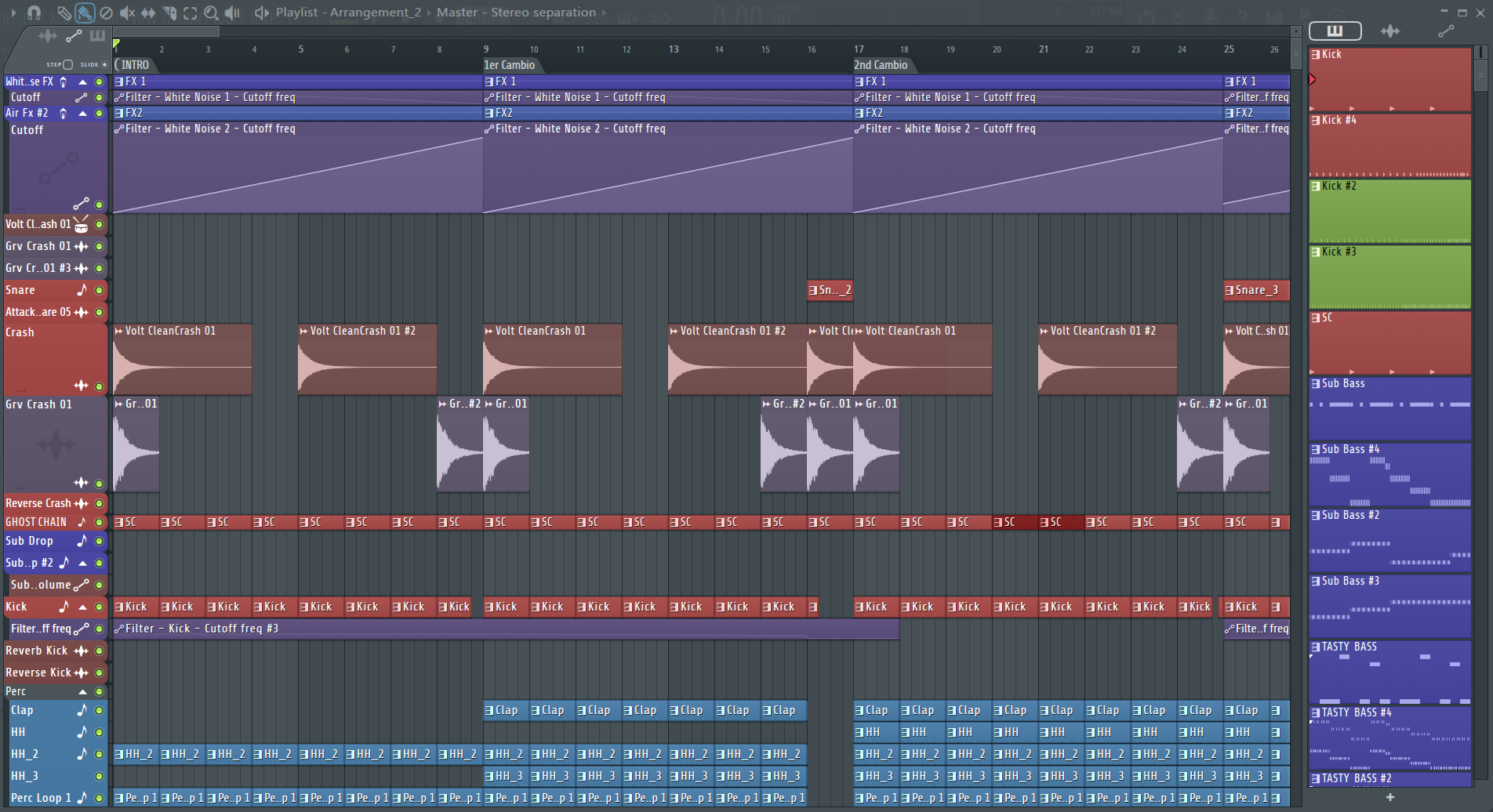Enable STEP editing mode

click(67, 65)
